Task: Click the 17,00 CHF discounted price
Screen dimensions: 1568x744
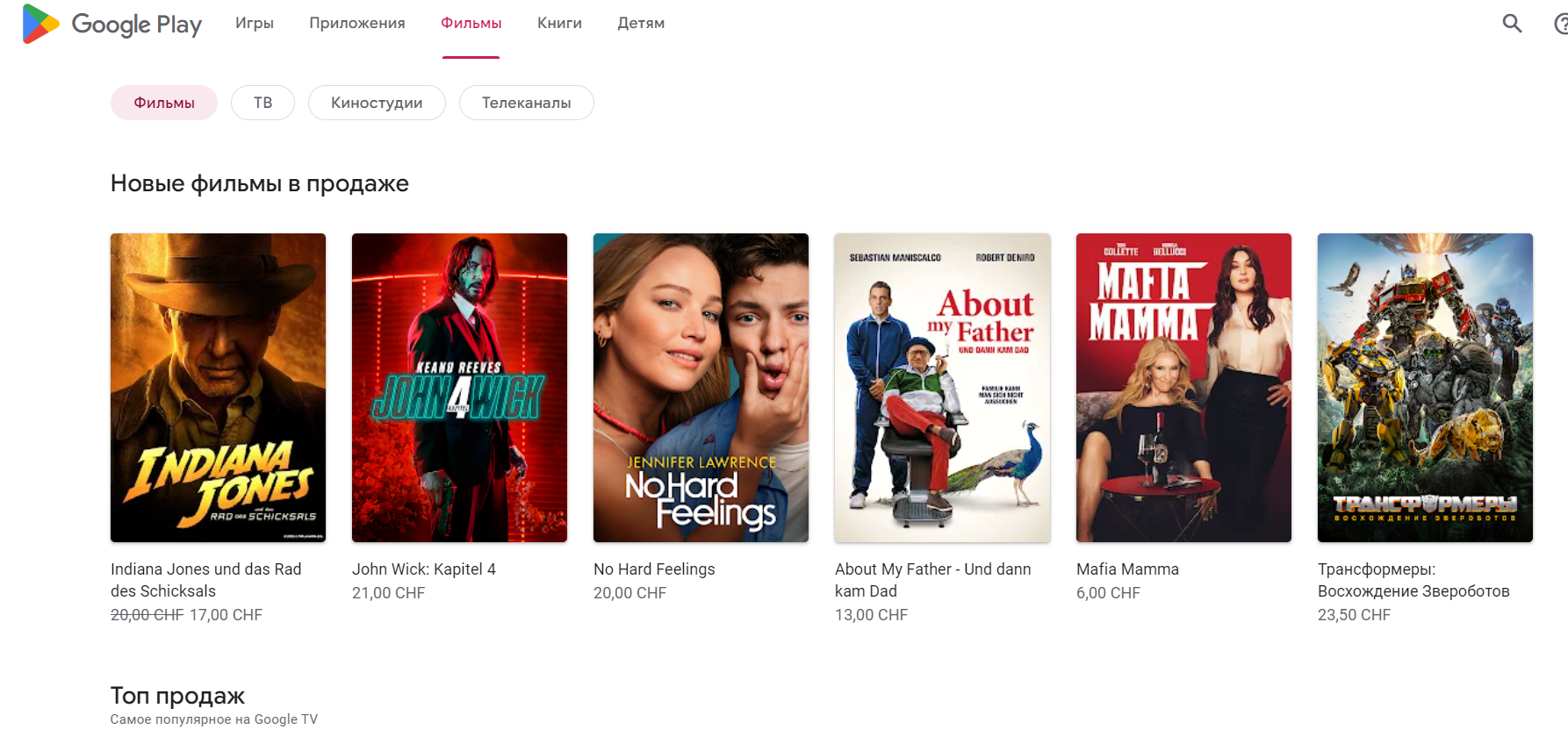Action: click(226, 615)
